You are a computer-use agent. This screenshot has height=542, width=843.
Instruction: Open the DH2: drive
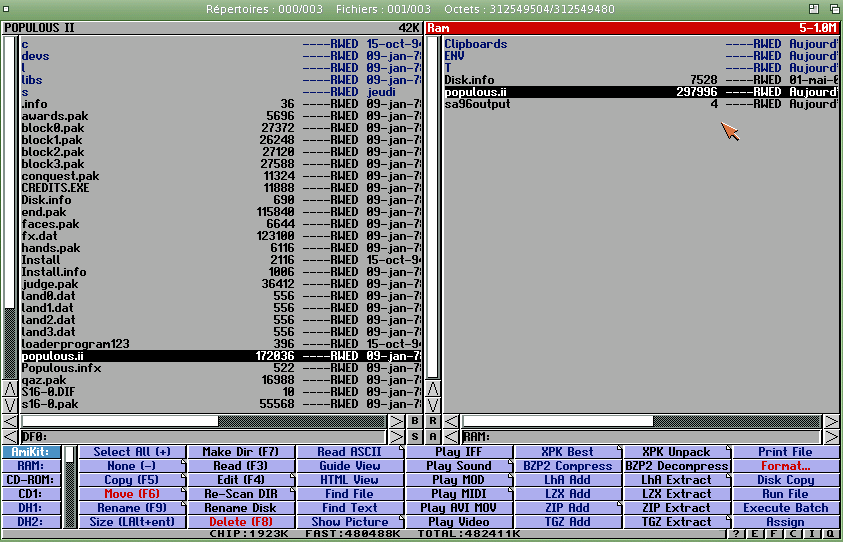[x=31, y=522]
